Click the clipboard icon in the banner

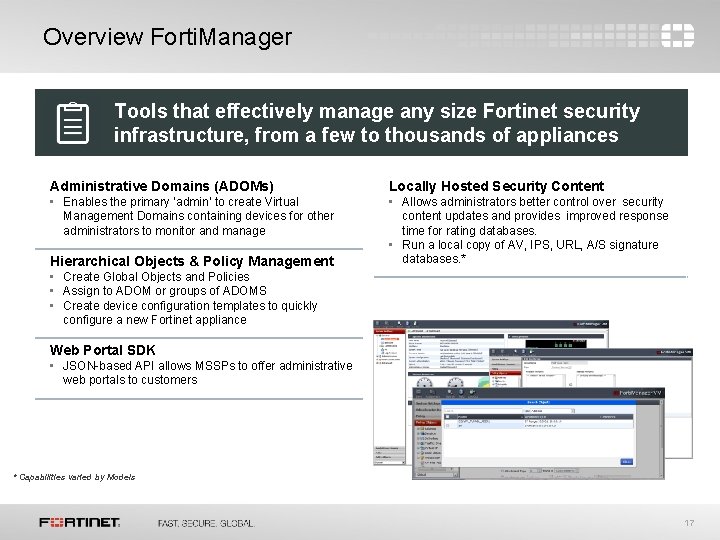pos(73,123)
